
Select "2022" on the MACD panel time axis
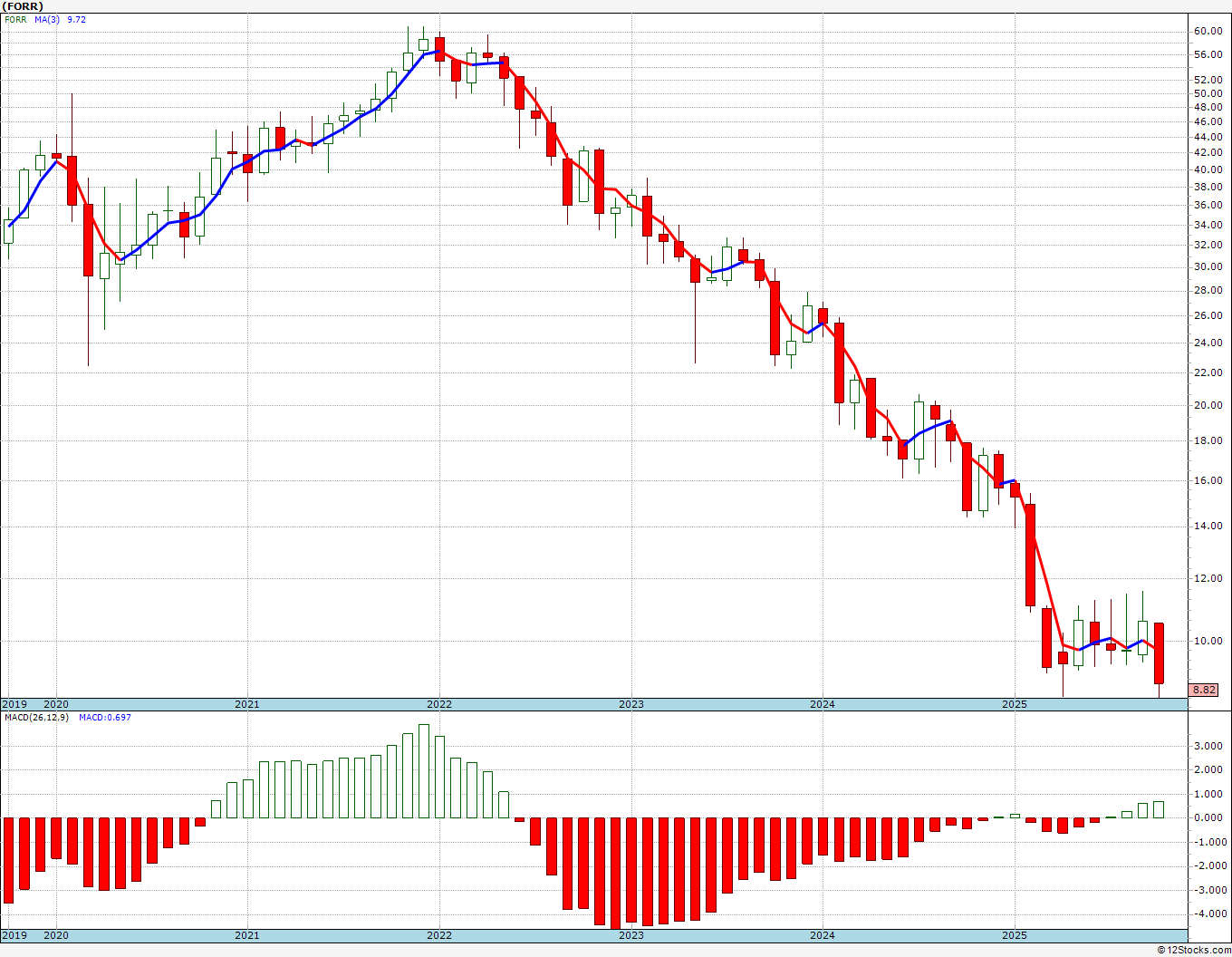pyautogui.click(x=439, y=935)
